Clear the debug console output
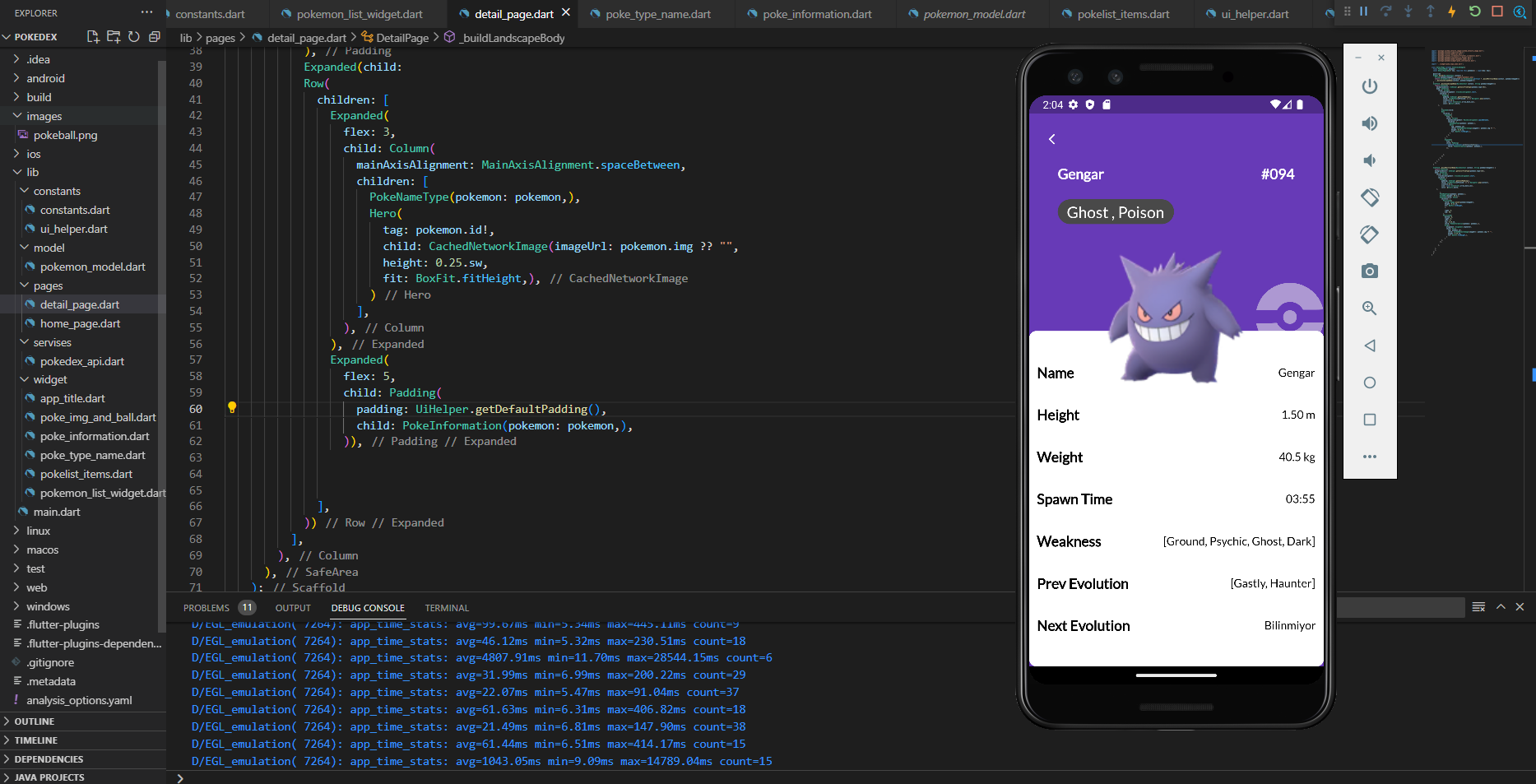This screenshot has height=784, width=1536. click(x=1478, y=606)
